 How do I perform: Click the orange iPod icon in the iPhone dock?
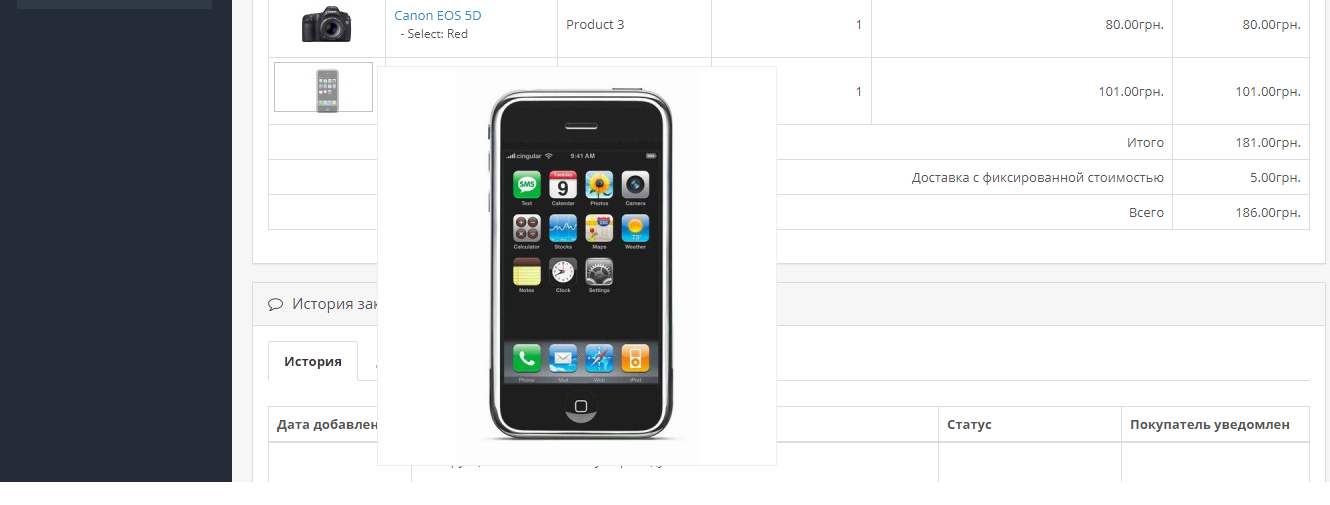click(635, 358)
